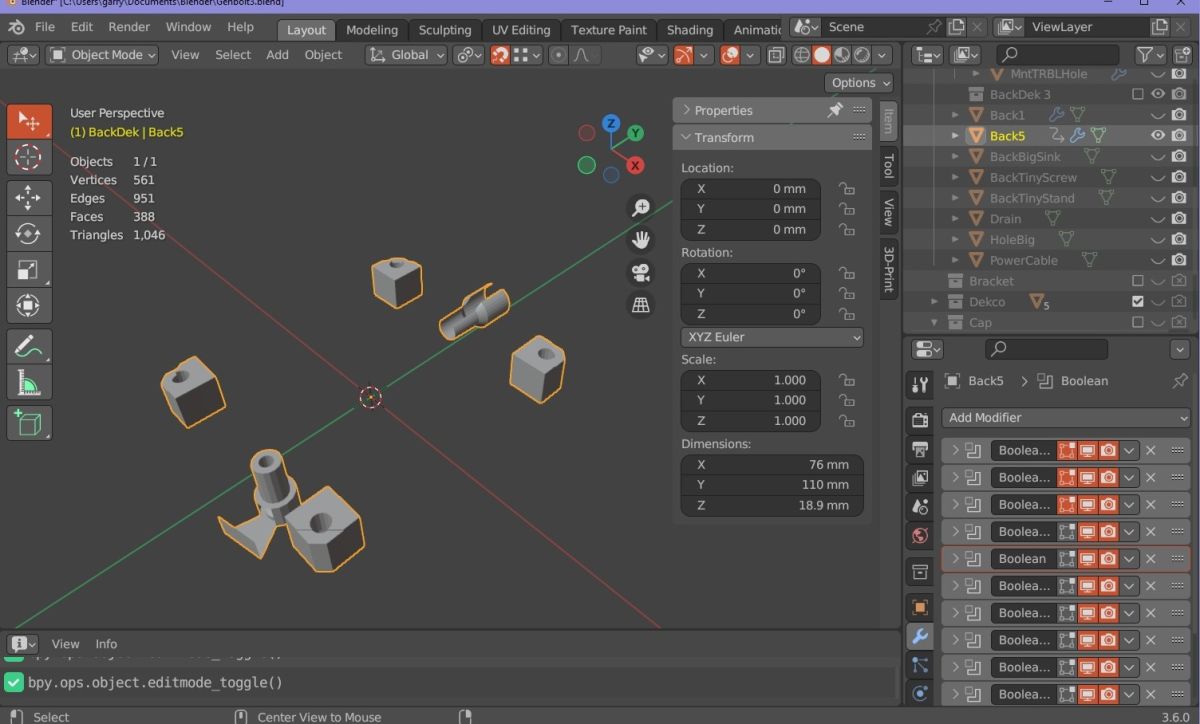The image size is (1200, 724).
Task: Open the Modifiers wrench tab
Action: point(921,636)
